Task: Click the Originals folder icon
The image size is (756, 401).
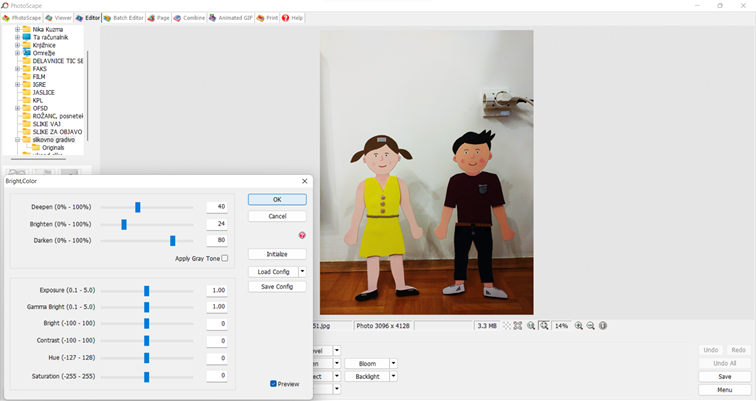Action: pos(36,147)
